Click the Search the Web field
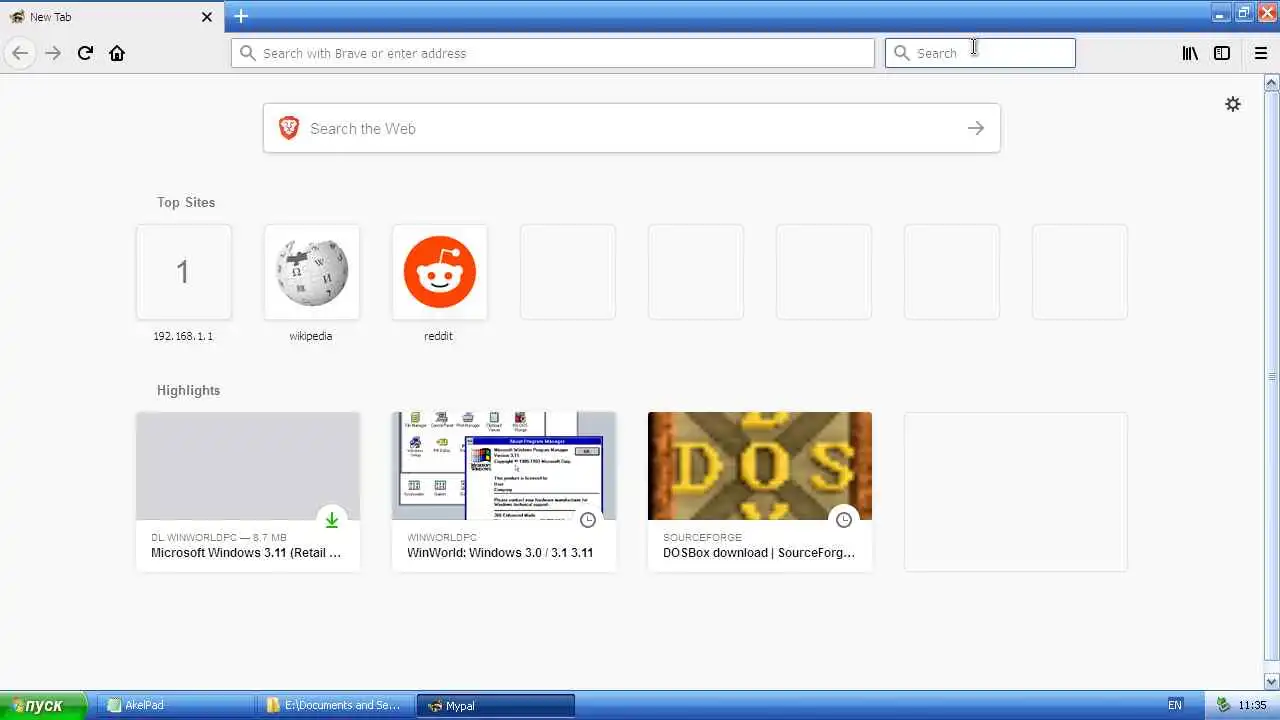 632,128
